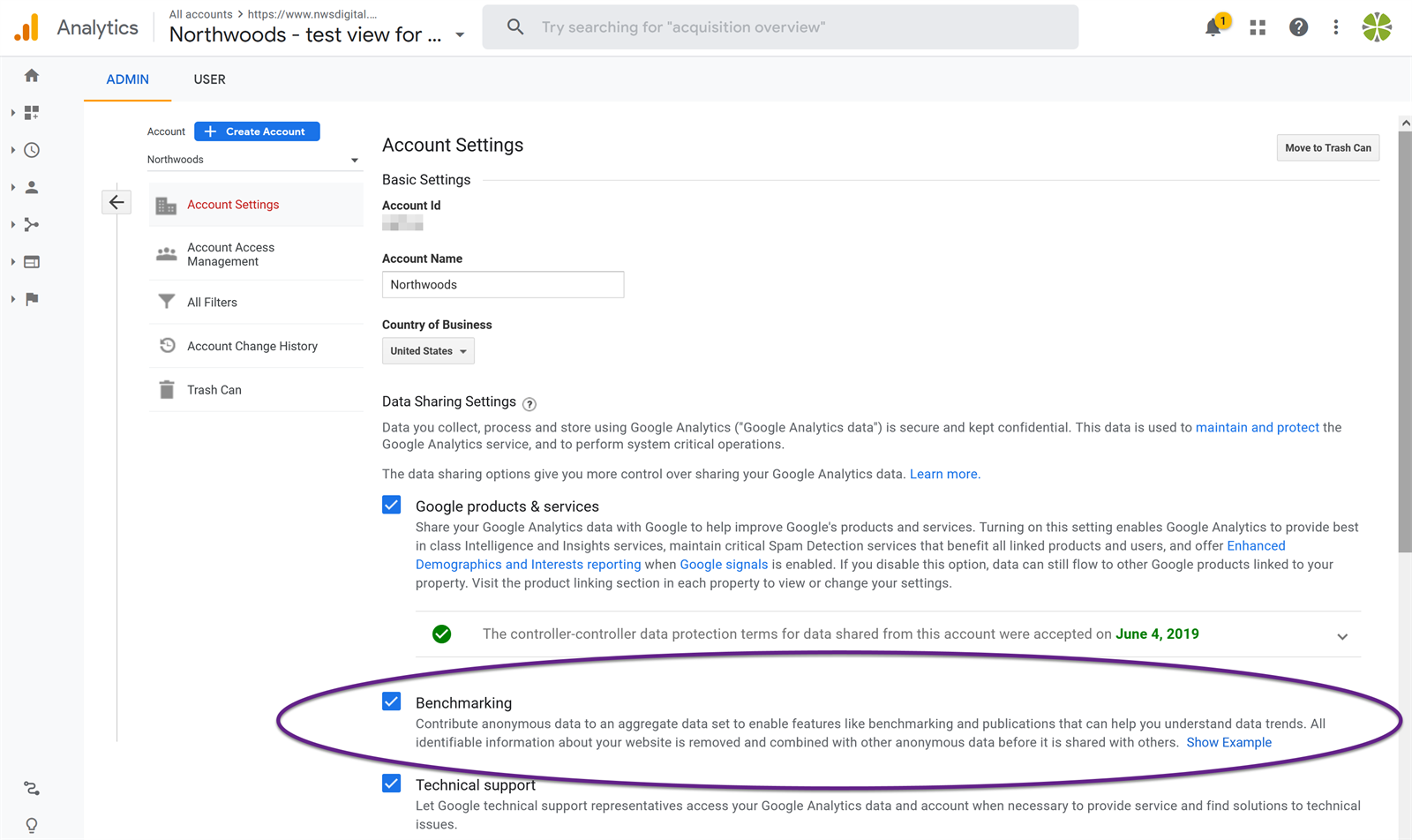Expand Acquisition sidebar arrow
The image size is (1412, 840).
point(12,224)
